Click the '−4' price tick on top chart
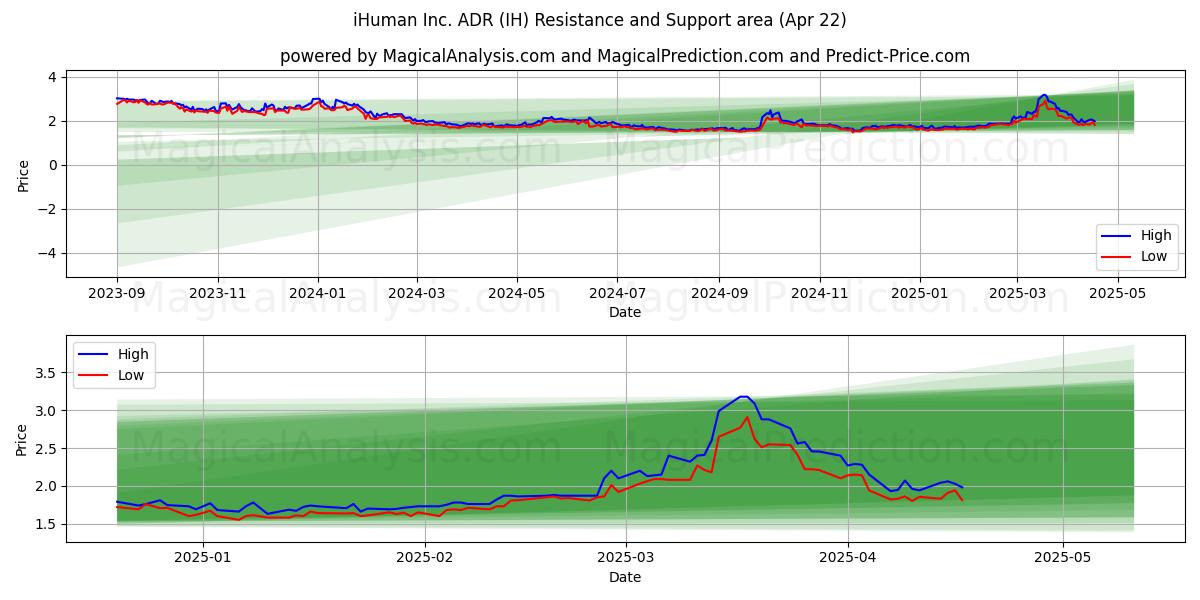This screenshot has height=600, width=1200. 47,253
